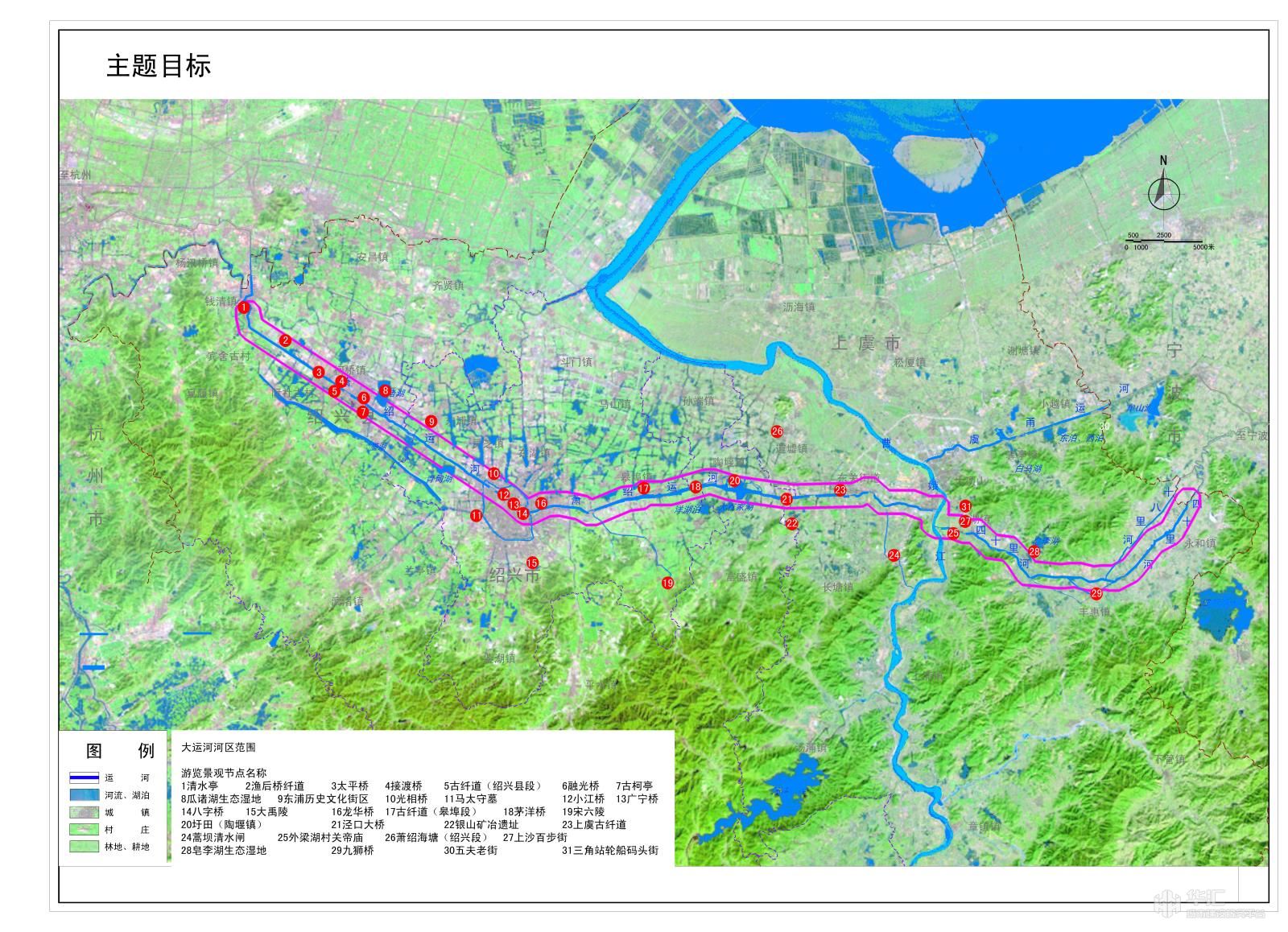Image resolution: width=1288 pixels, height=932 pixels.
Task: Select red marker 24 for 蒿坝清水闸
Action: pyautogui.click(x=894, y=555)
